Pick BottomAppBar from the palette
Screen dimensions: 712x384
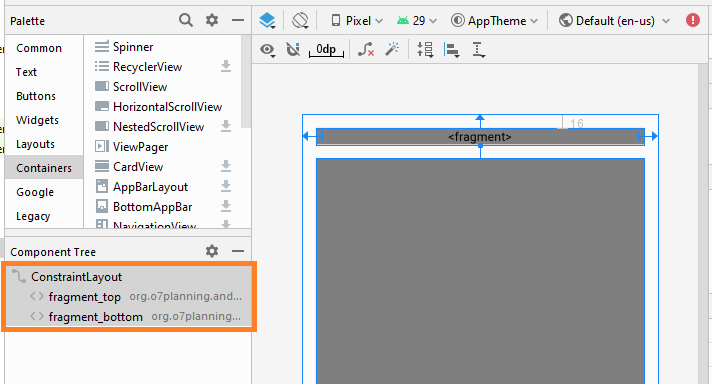pyautogui.click(x=153, y=207)
